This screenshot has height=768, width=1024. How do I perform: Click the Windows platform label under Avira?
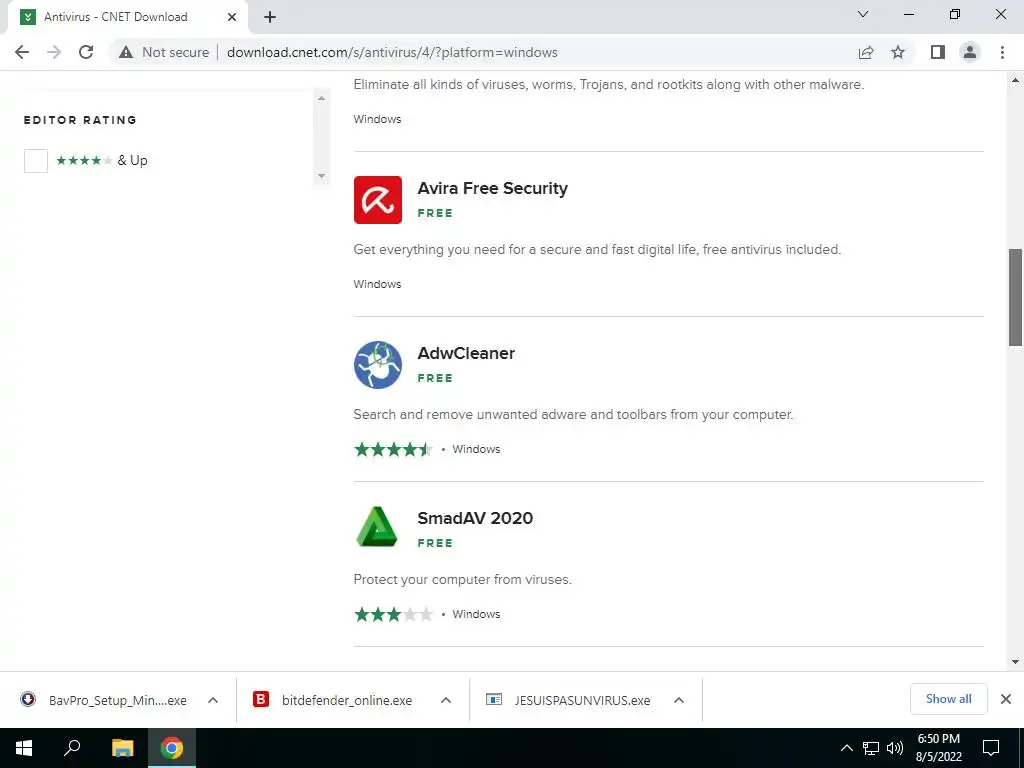click(377, 284)
